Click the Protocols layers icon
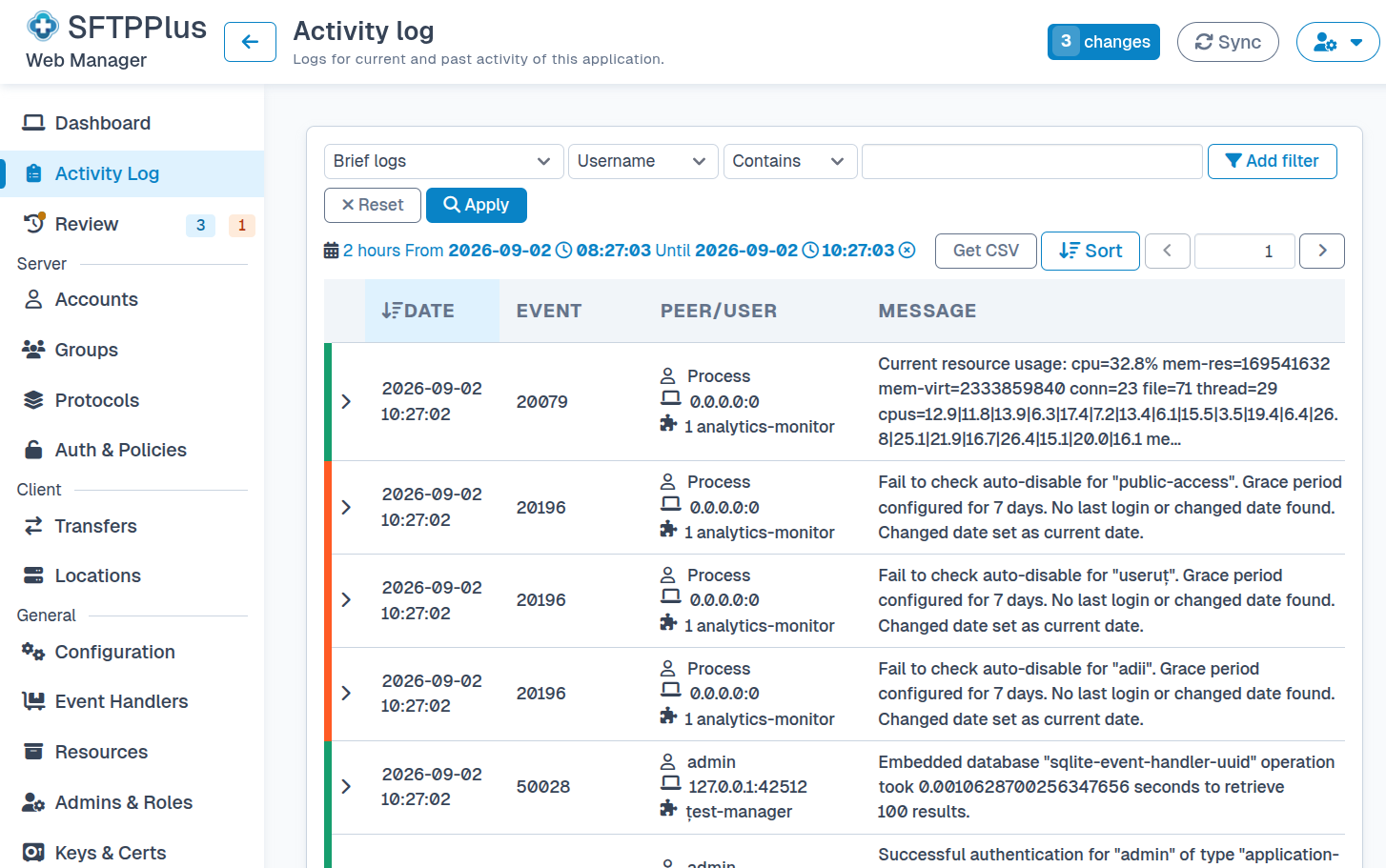The height and width of the screenshot is (868, 1386). pos(33,400)
